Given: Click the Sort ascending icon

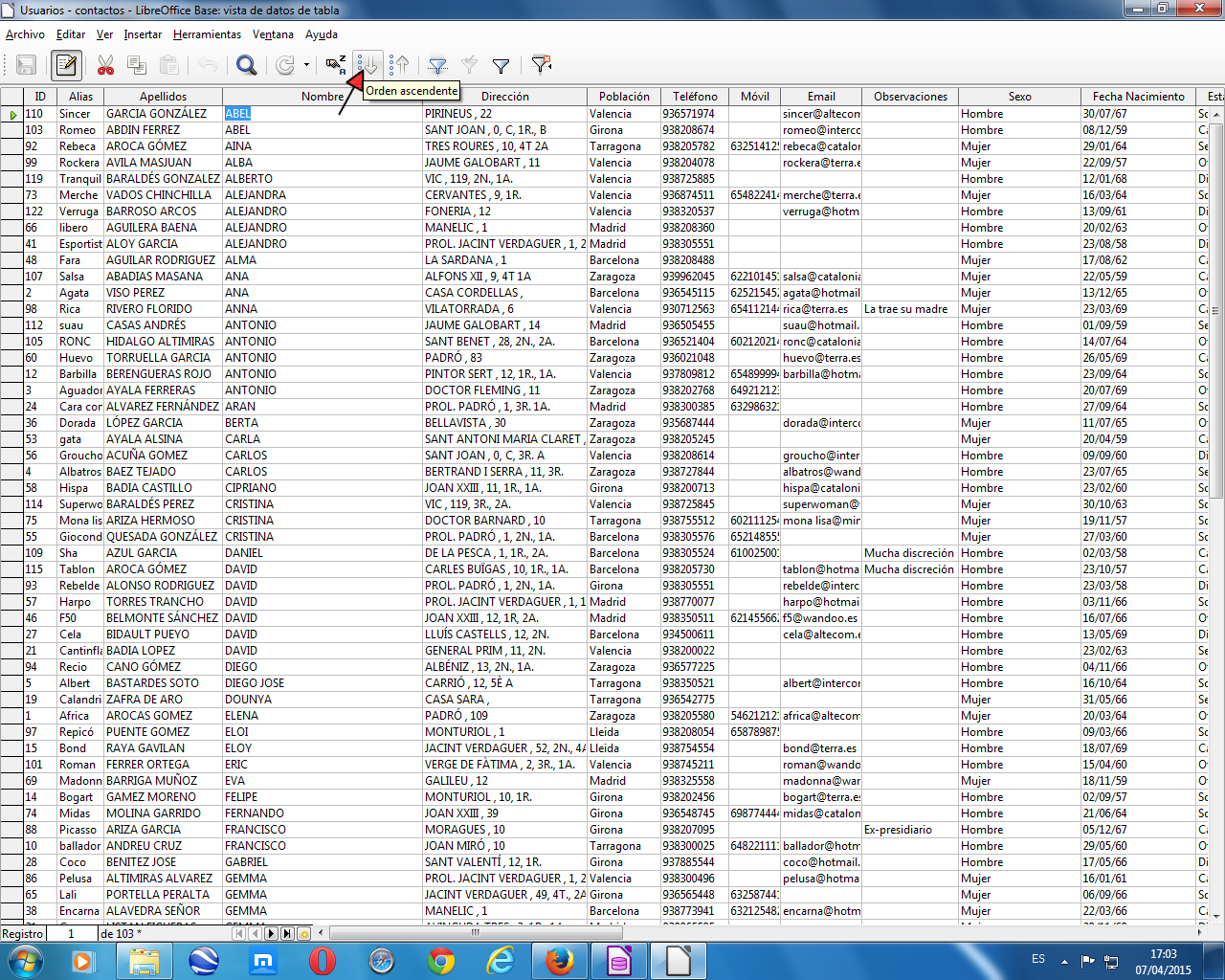Looking at the screenshot, I should 368,65.
